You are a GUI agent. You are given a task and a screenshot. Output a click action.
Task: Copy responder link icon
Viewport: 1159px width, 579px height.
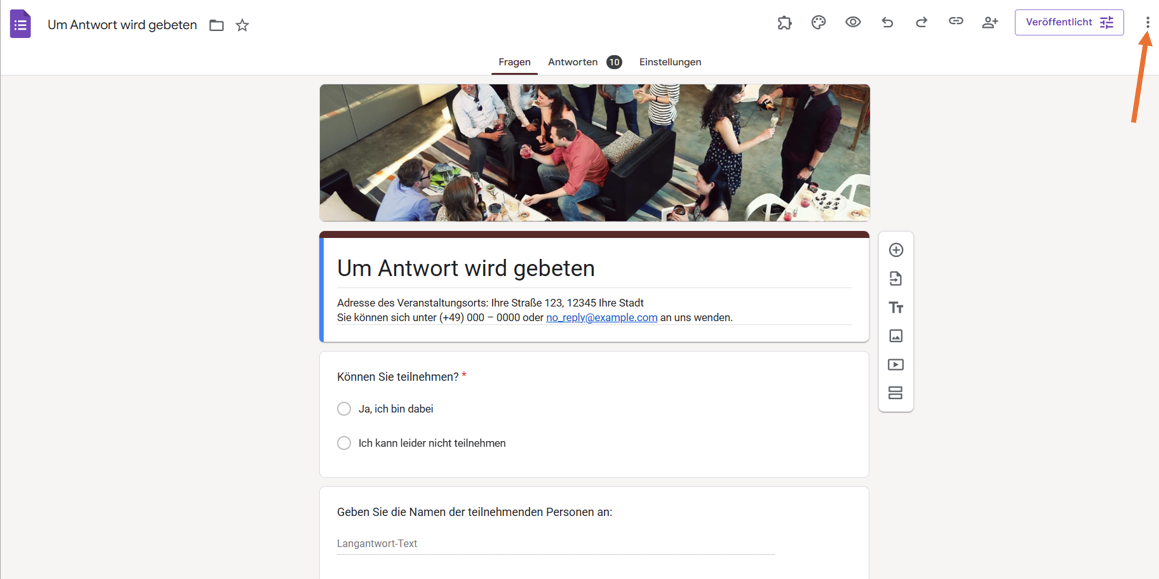click(x=956, y=22)
